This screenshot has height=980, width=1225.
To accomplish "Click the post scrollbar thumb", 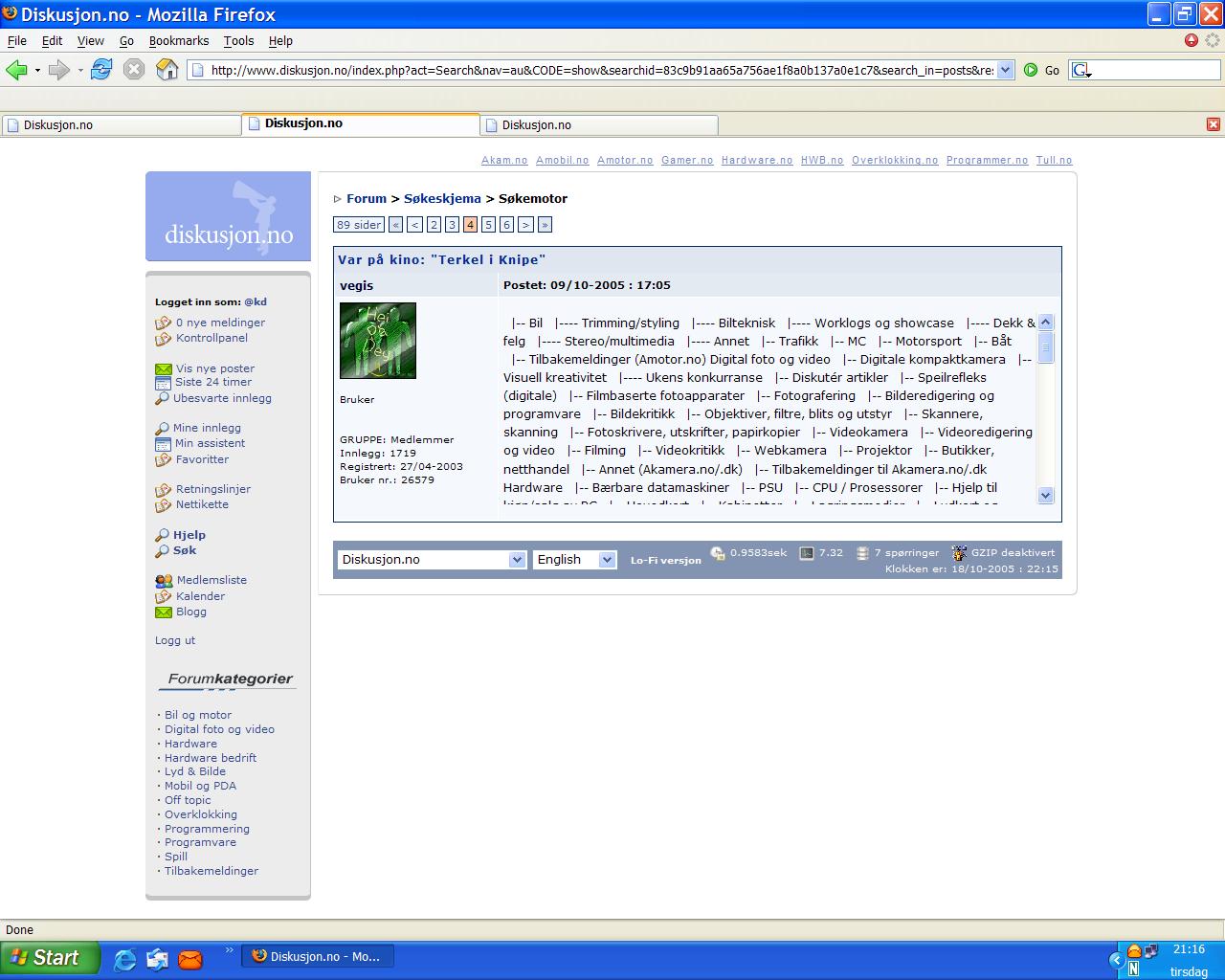I will (1045, 346).
